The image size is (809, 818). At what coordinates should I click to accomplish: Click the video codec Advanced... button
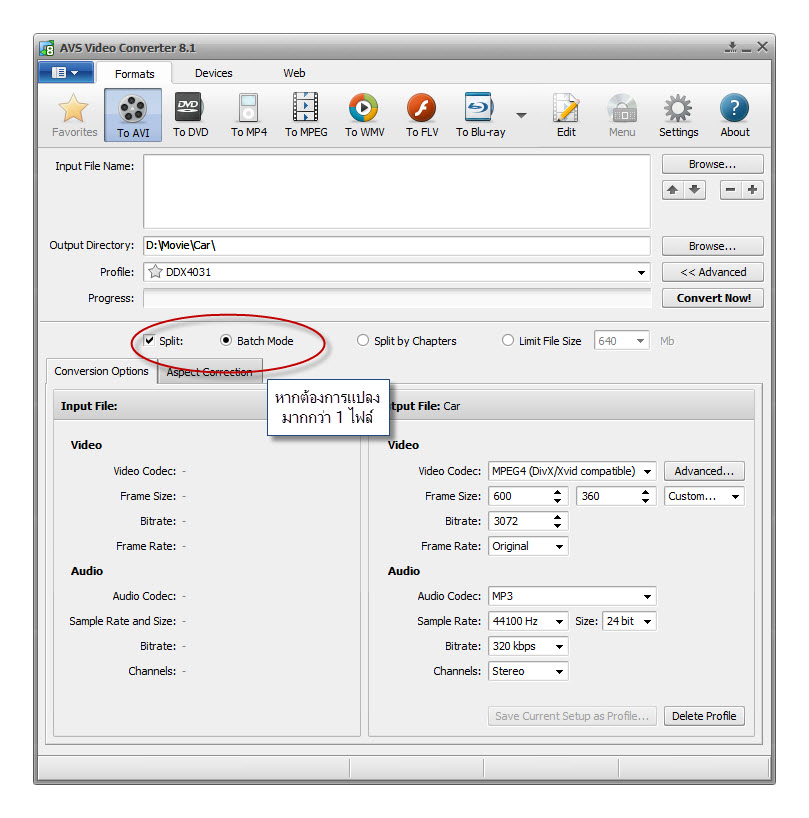pyautogui.click(x=704, y=471)
